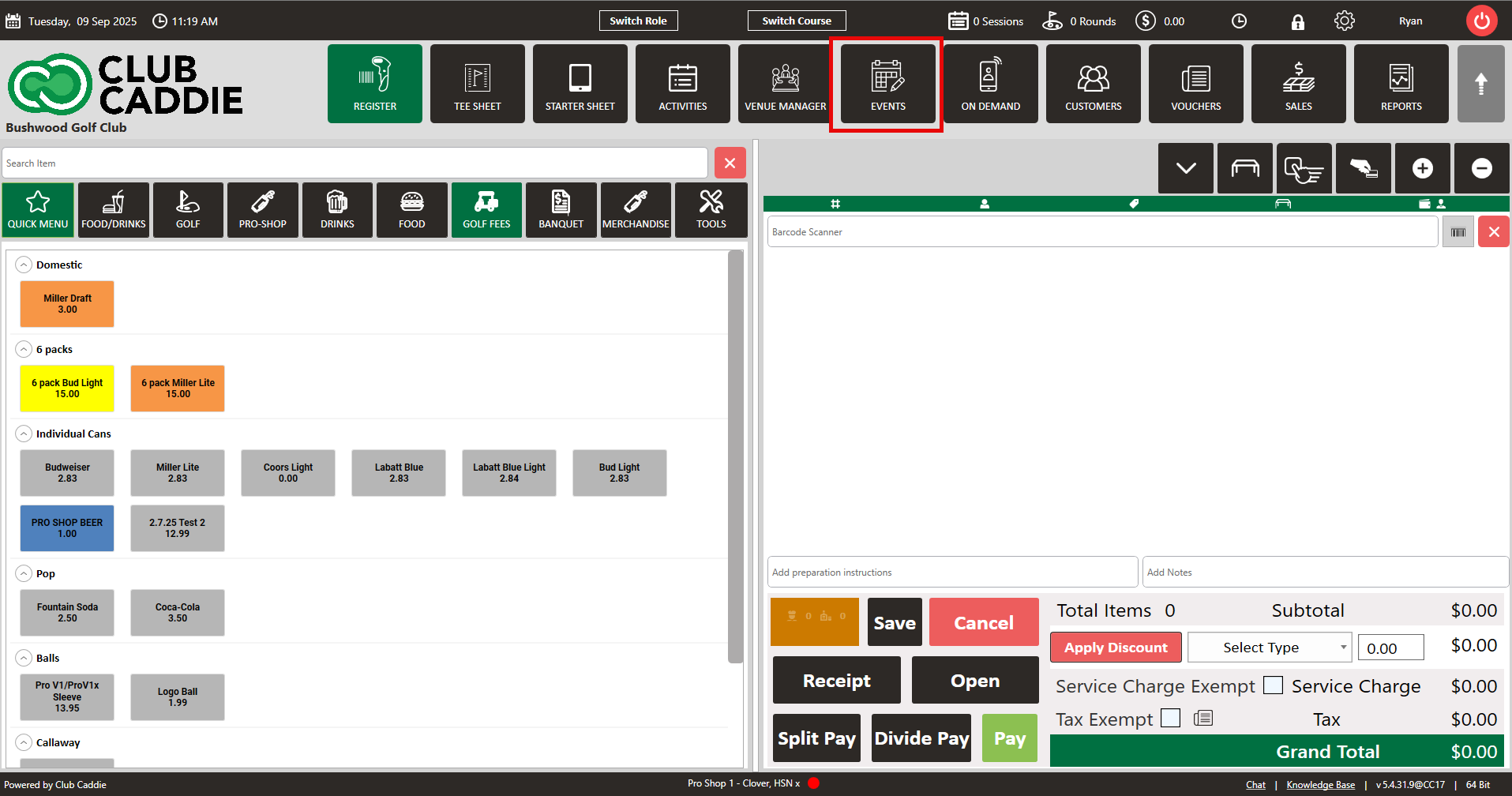1512x796 pixels.
Task: Select the Golf category tab
Action: [188, 209]
